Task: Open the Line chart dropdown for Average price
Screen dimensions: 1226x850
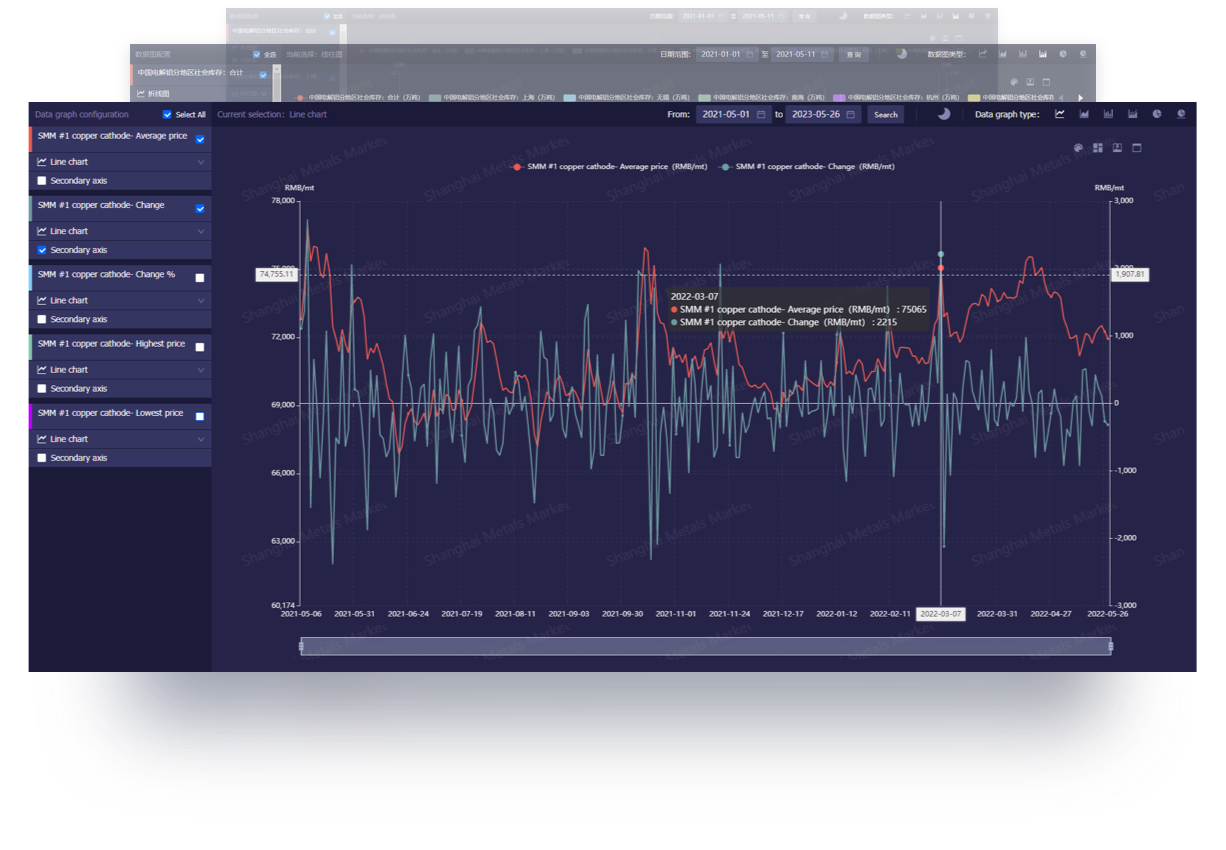Action: point(120,161)
